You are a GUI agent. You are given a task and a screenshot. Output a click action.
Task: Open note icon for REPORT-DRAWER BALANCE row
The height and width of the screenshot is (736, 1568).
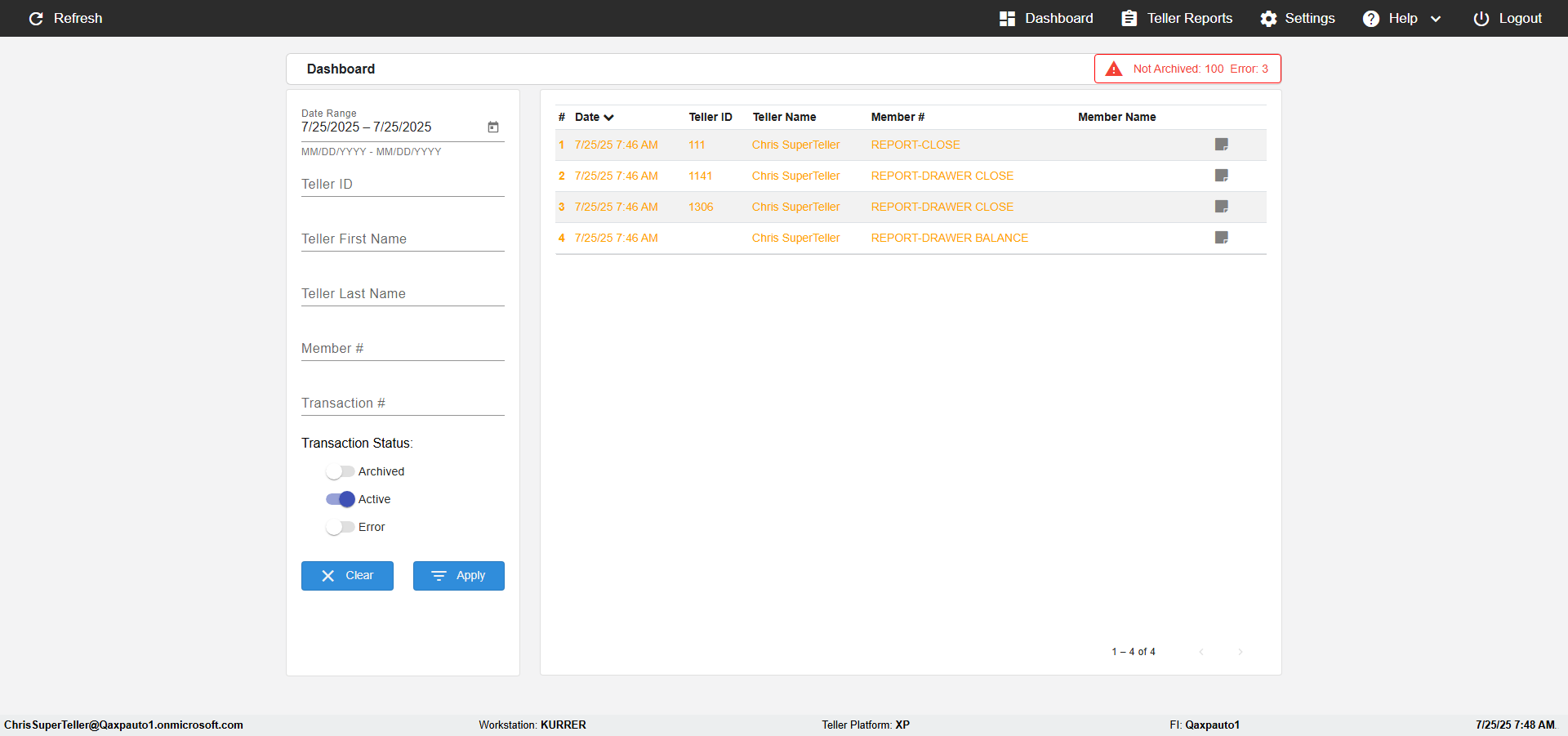tap(1222, 238)
